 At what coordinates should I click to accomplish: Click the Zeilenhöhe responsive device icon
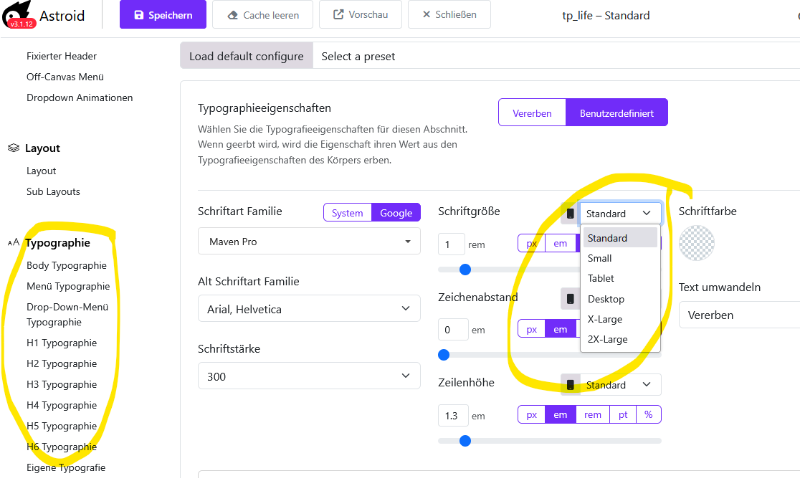(x=570, y=385)
